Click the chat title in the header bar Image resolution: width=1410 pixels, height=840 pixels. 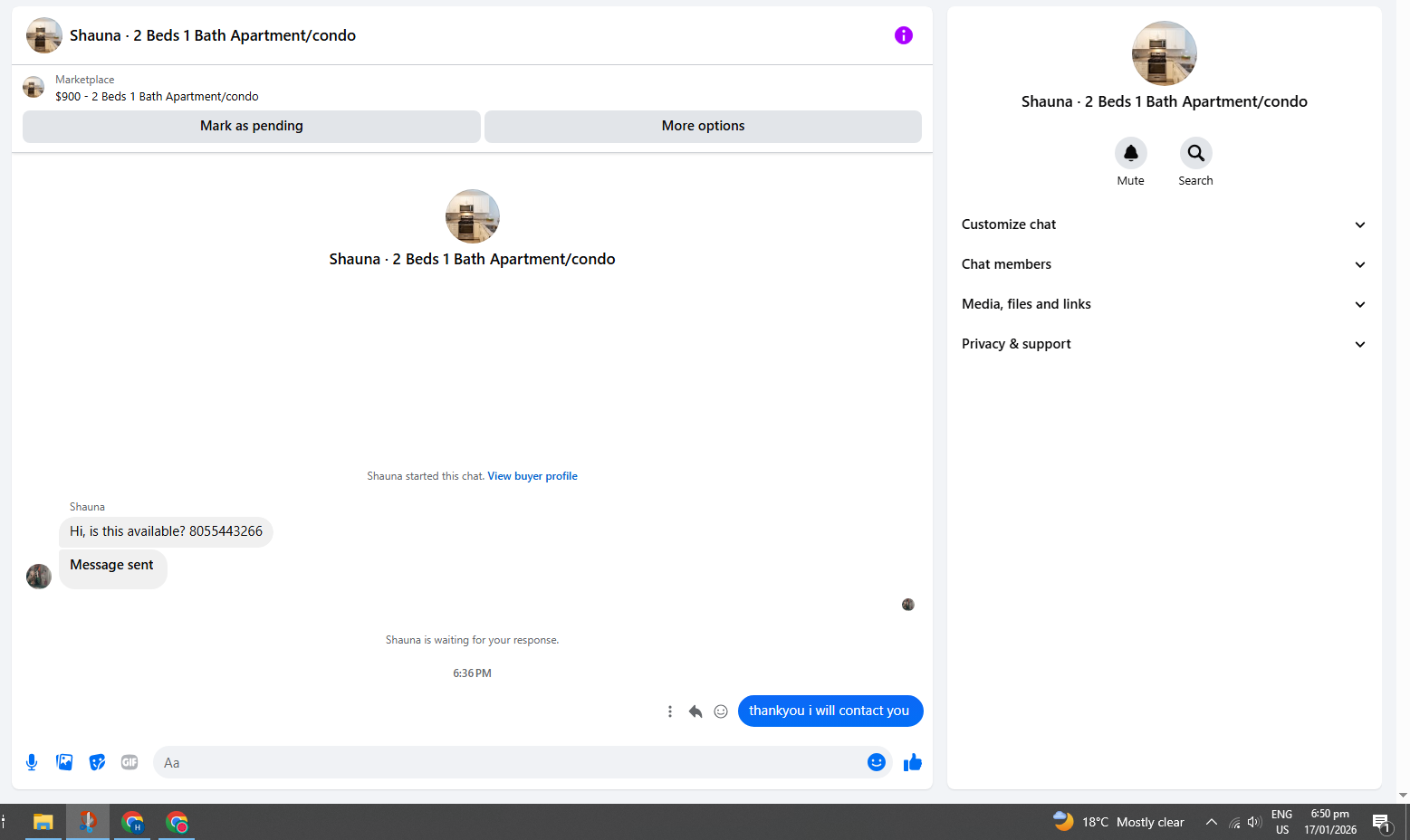[x=213, y=35]
